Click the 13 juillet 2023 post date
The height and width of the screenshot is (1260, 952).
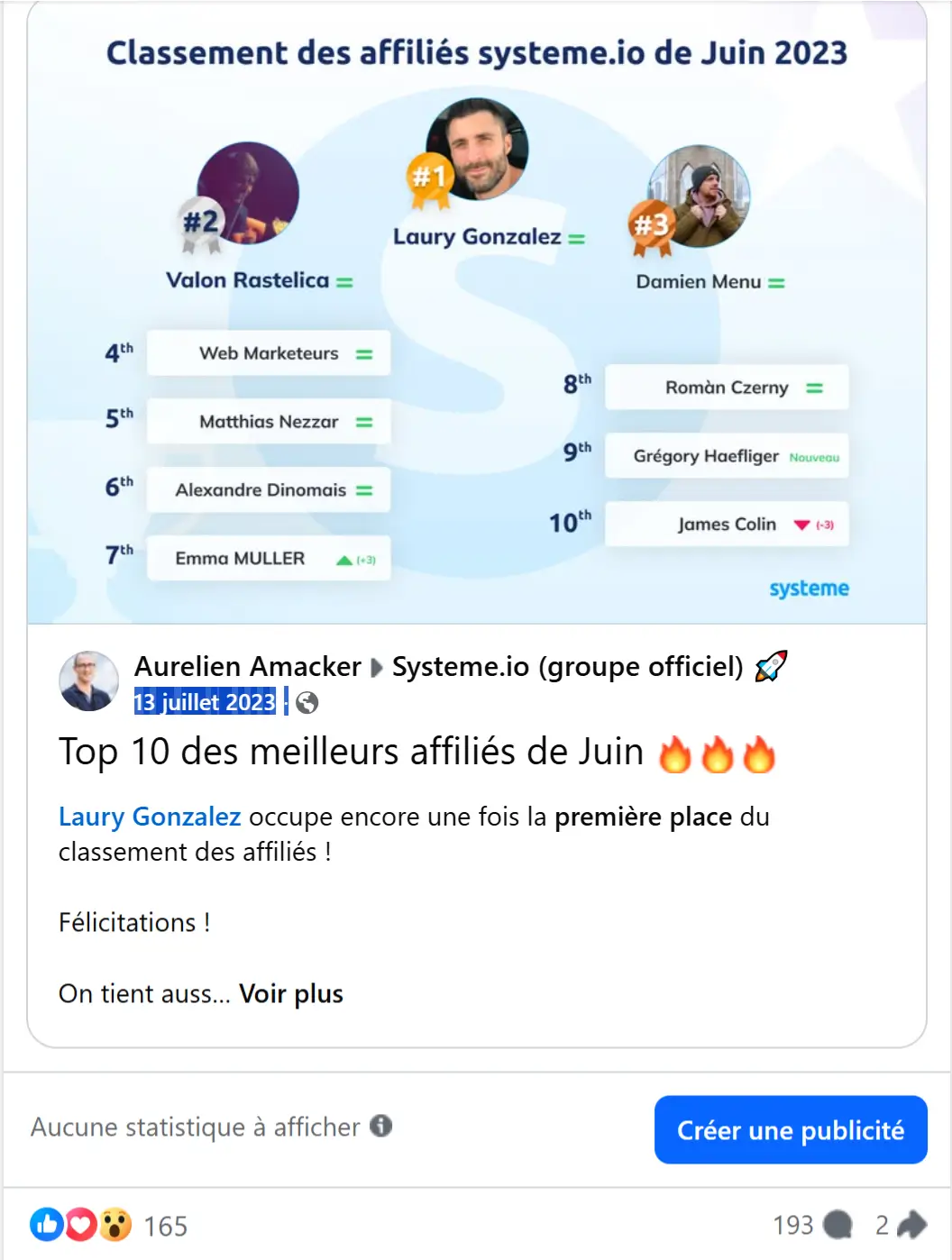coord(205,702)
